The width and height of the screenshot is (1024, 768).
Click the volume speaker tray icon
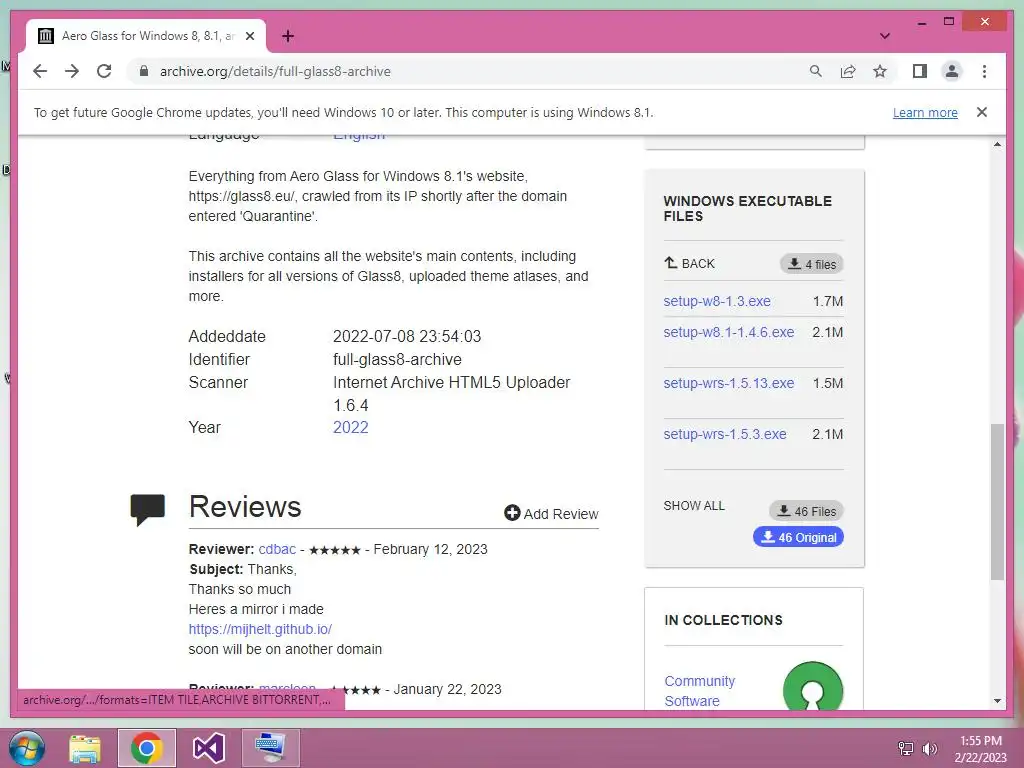coord(930,748)
